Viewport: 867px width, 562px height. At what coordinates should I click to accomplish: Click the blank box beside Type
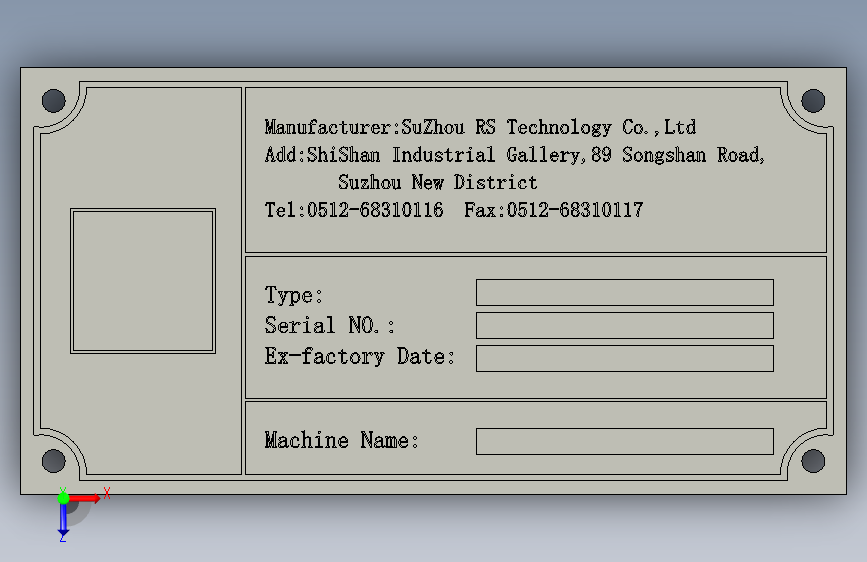625,293
